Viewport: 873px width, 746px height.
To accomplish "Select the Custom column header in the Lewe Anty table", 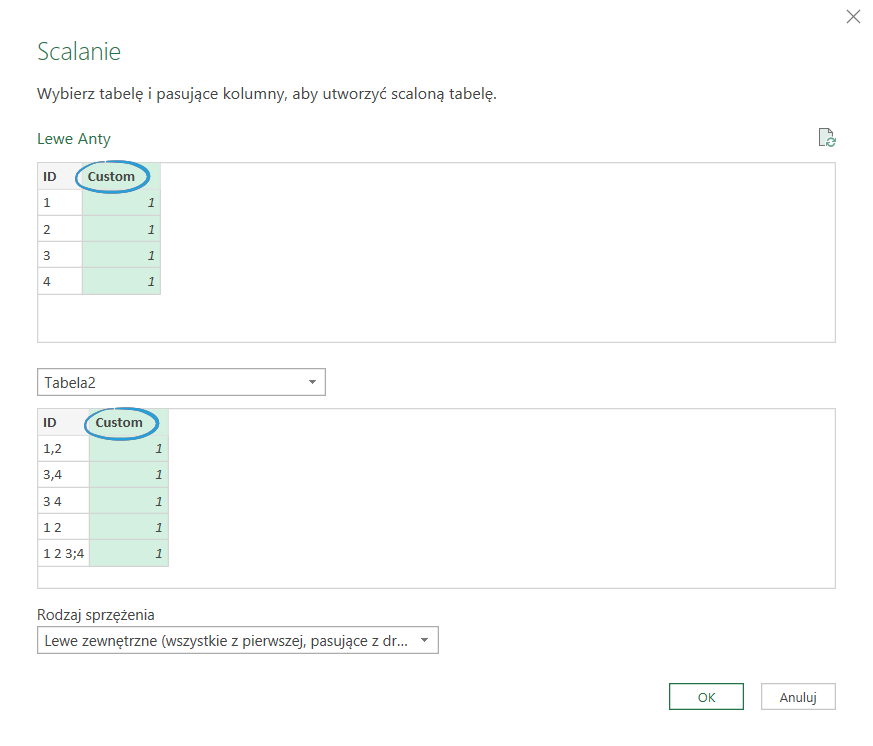I will [111, 176].
